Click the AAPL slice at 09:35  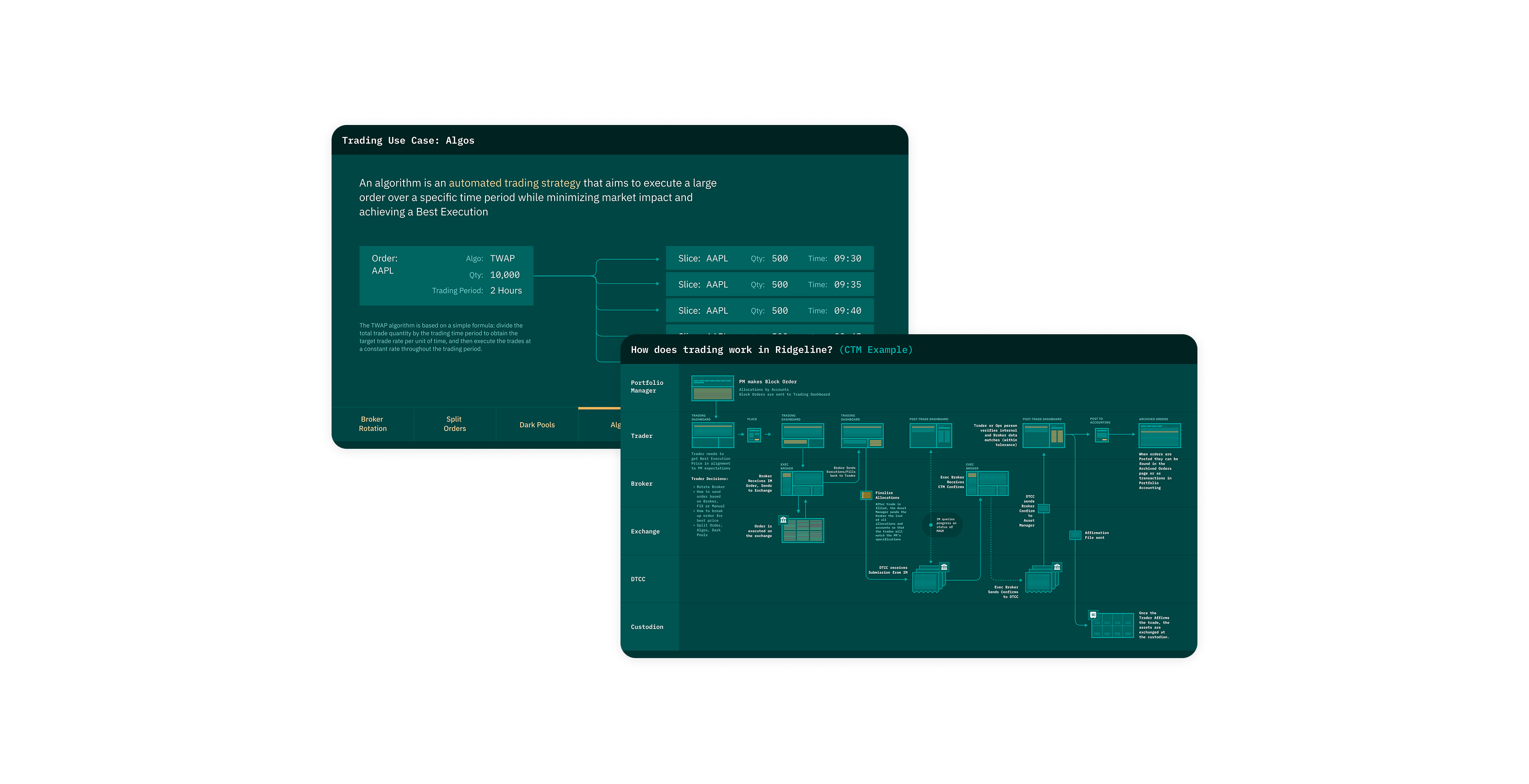[x=769, y=285]
